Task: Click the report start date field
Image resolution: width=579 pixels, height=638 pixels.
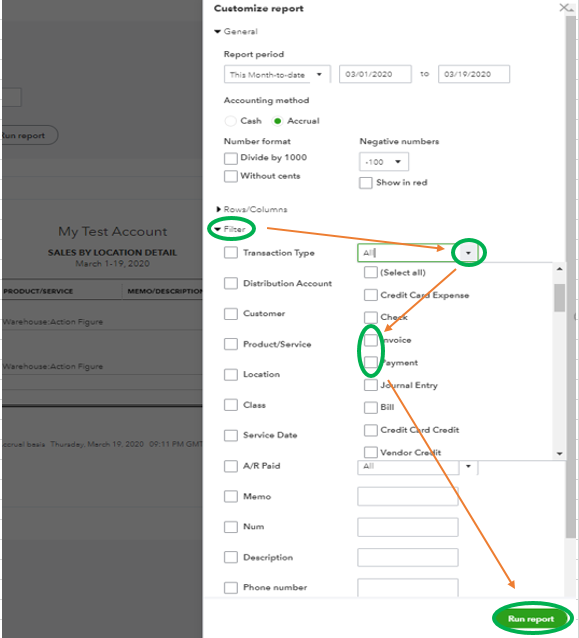Action: pyautogui.click(x=375, y=74)
